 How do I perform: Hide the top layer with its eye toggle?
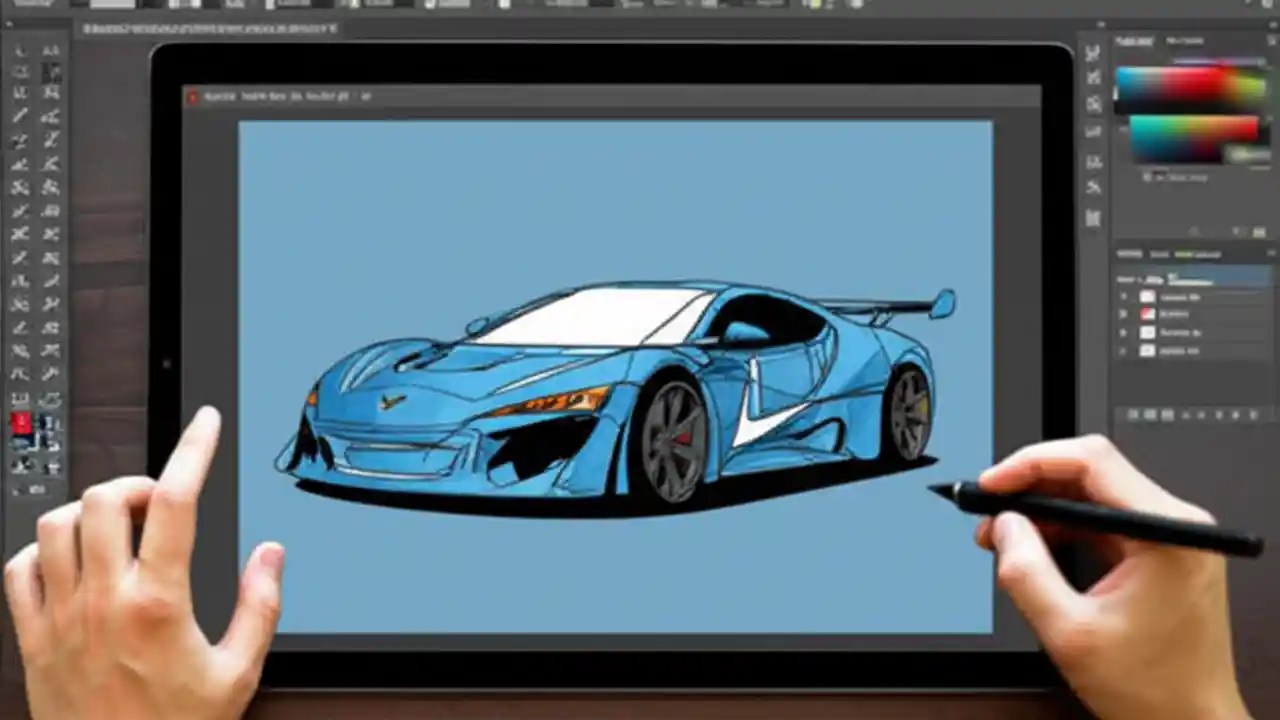point(1123,297)
